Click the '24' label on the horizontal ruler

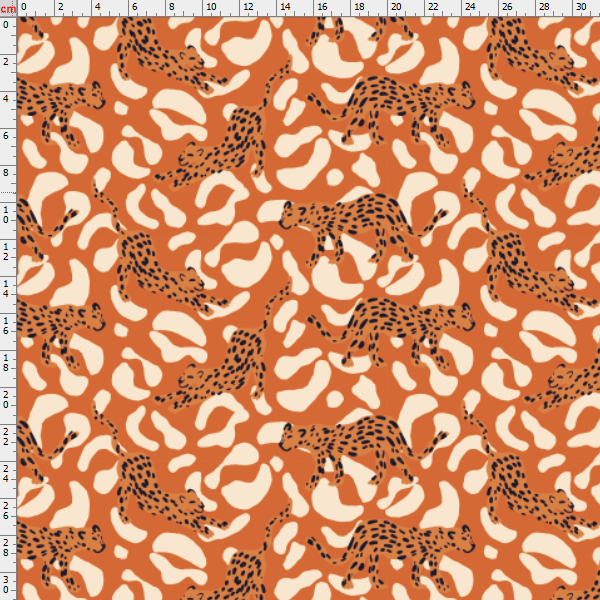pos(470,7)
